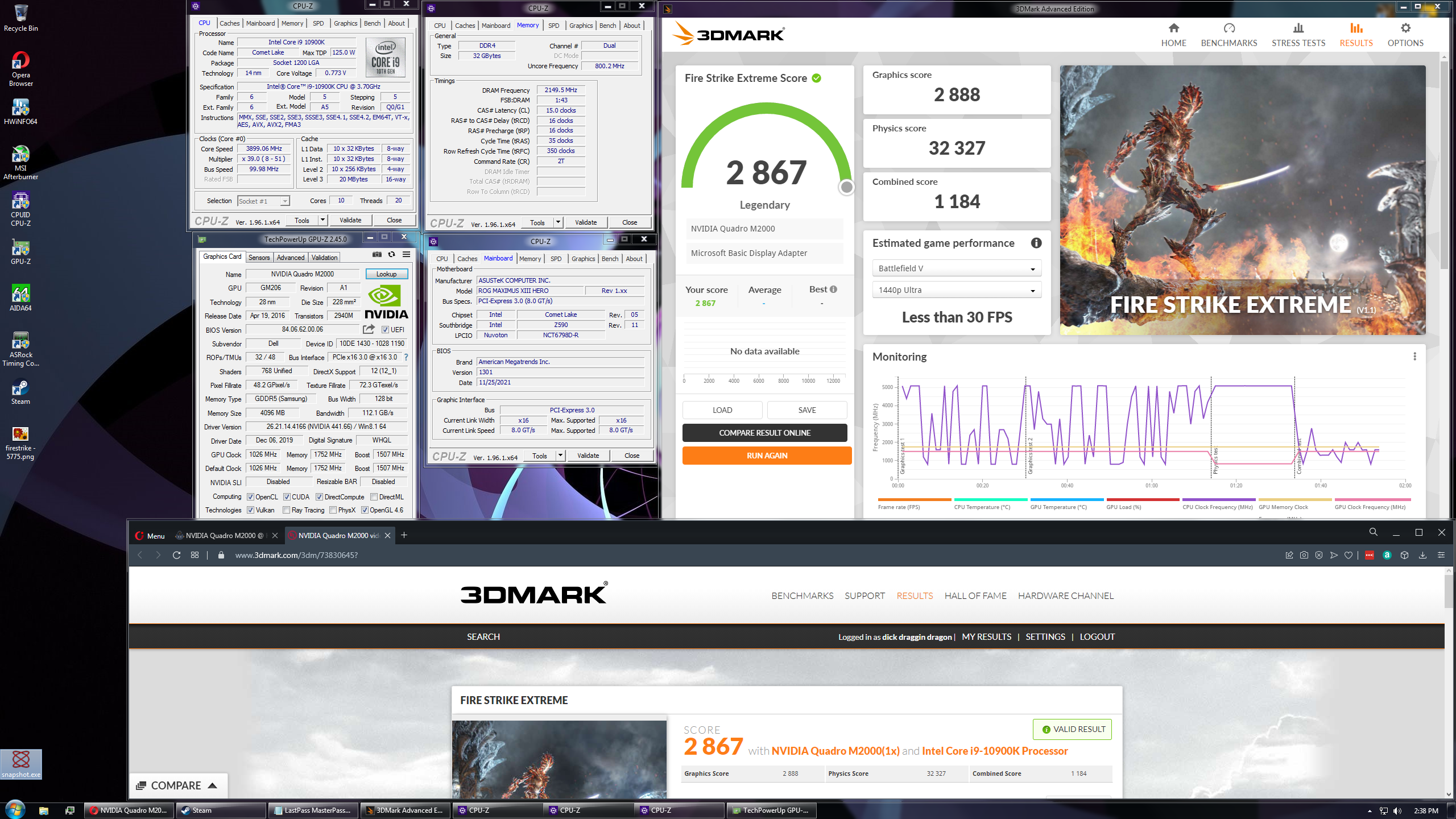Viewport: 1456px width, 819px height.
Task: Open Opera speed dial grid icon
Action: (x=195, y=555)
